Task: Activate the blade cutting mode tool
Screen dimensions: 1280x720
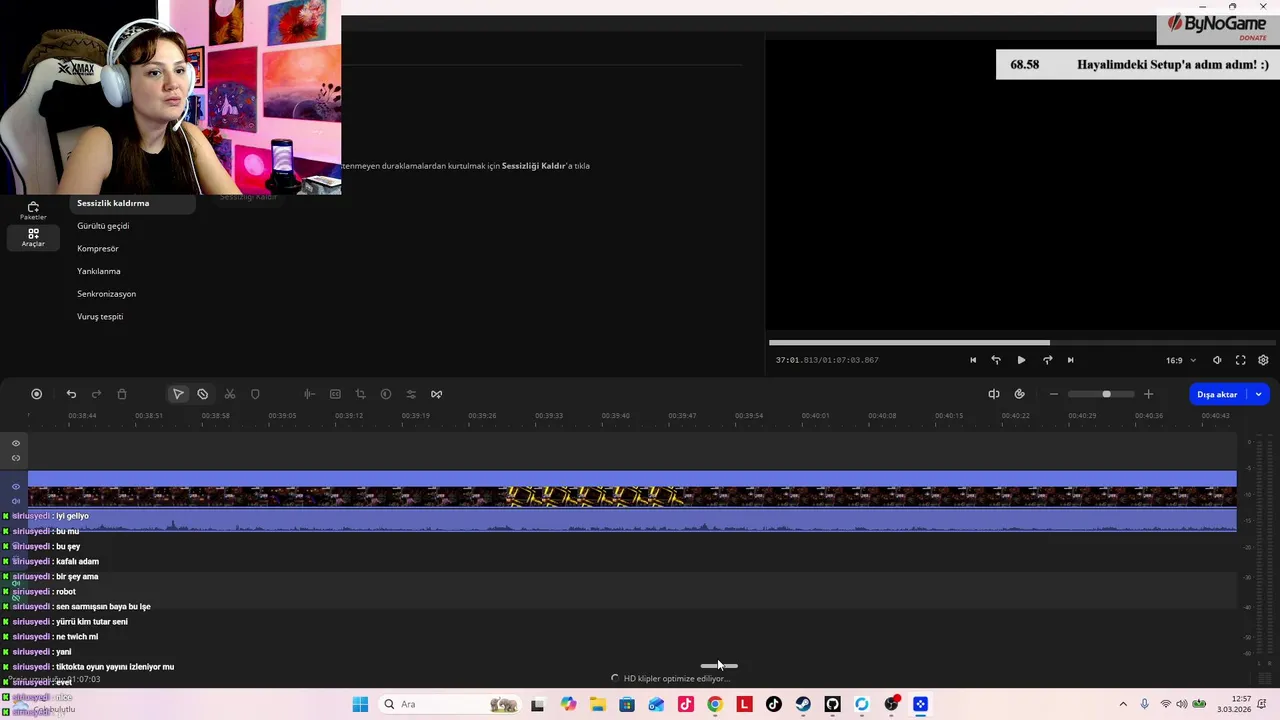Action: pos(203,394)
